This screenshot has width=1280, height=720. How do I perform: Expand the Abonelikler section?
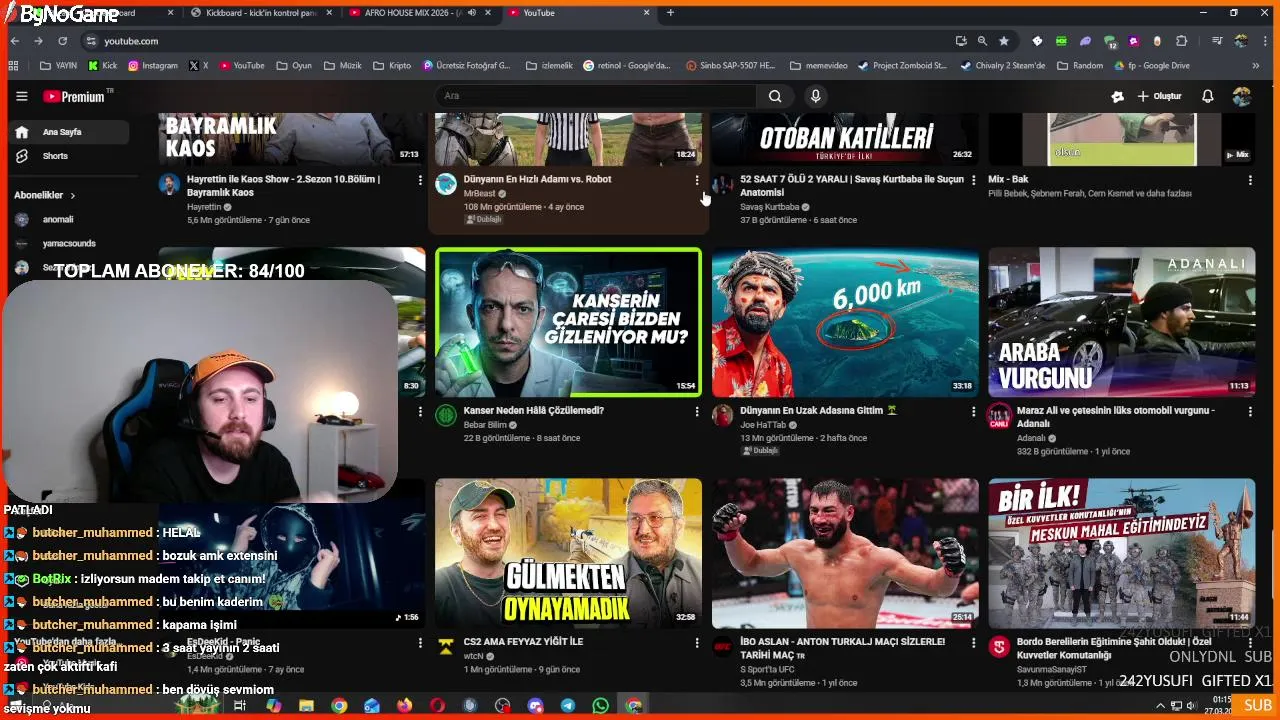(x=45, y=195)
